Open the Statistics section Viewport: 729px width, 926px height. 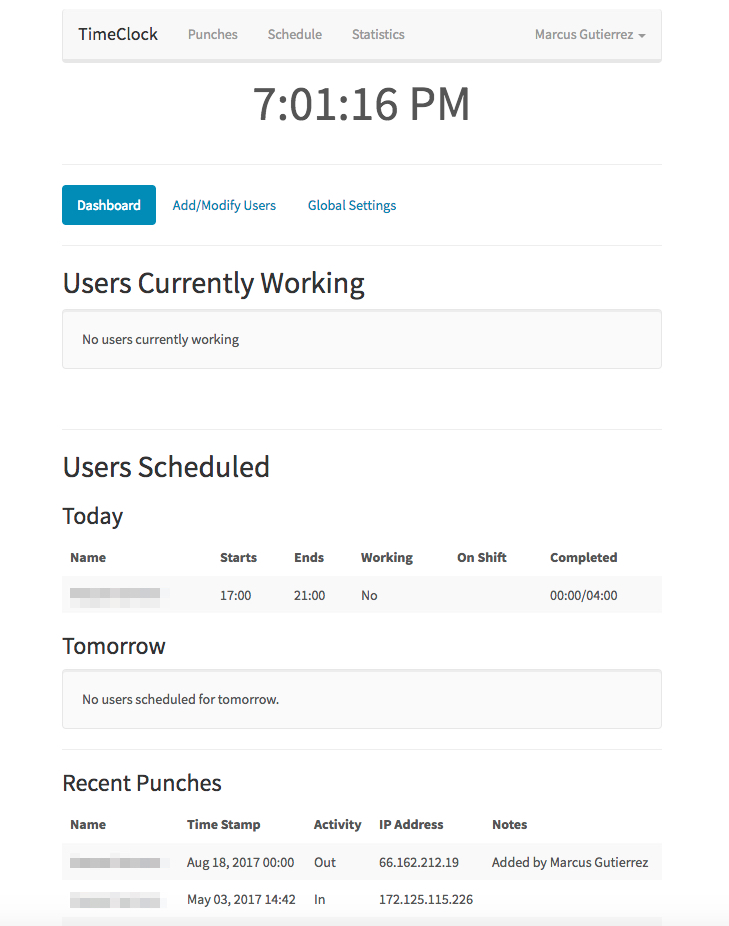377,34
